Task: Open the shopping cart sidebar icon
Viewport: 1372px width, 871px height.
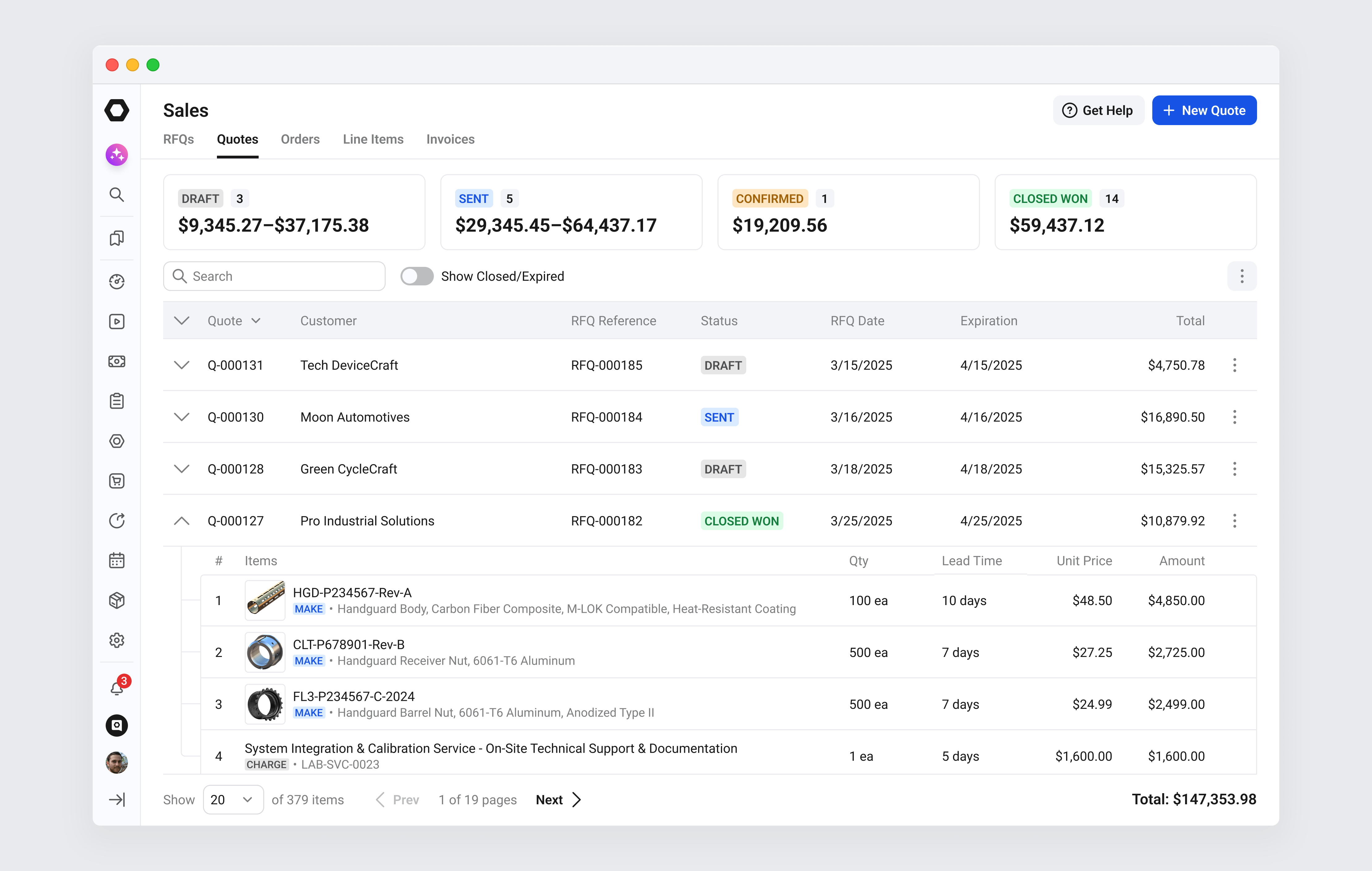Action: [117, 481]
